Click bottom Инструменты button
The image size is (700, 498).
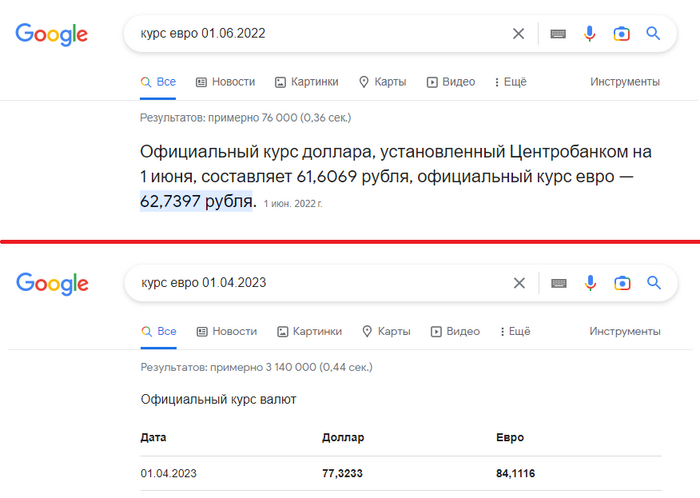click(625, 331)
